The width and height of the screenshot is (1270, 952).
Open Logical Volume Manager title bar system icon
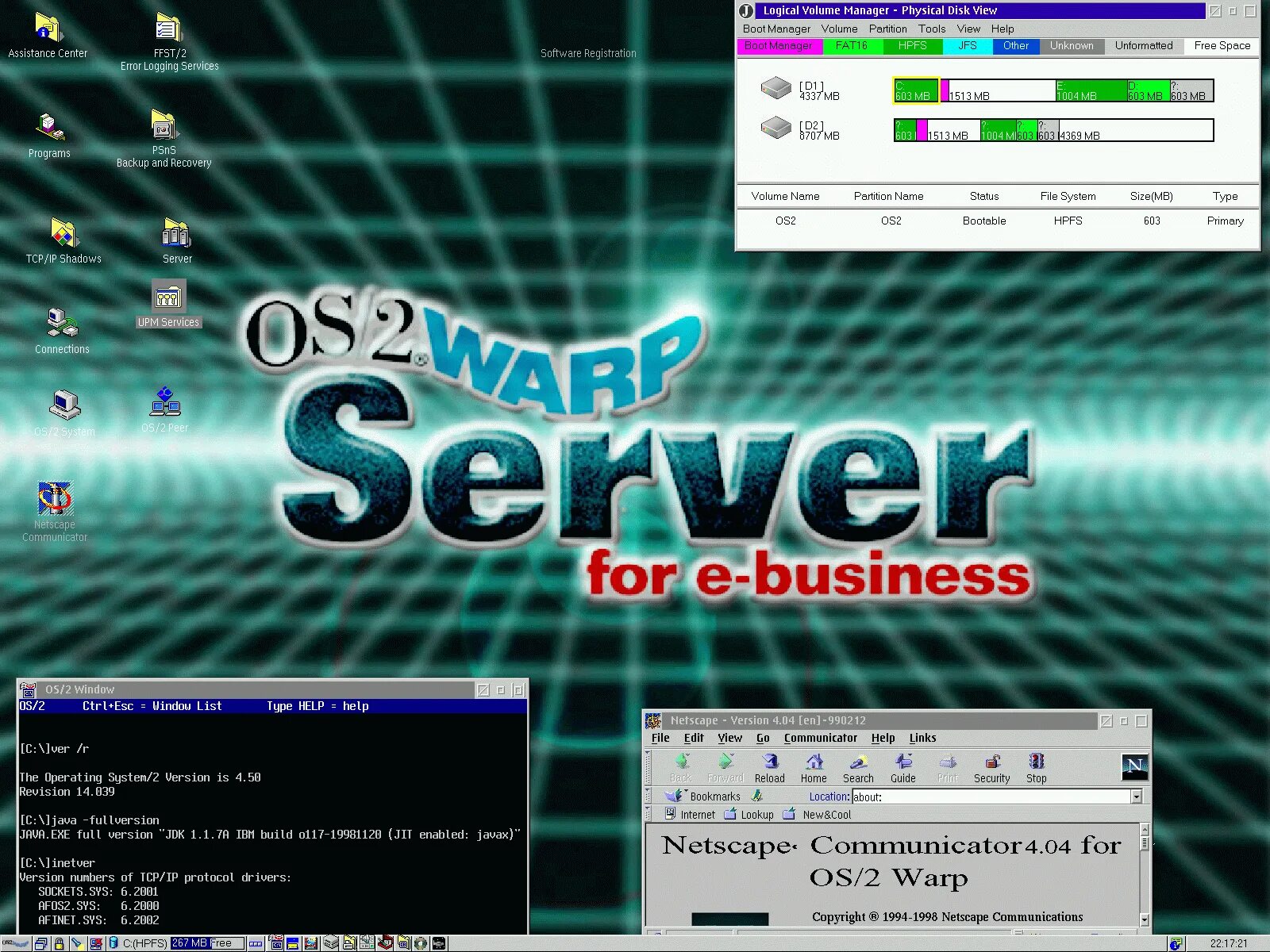746,10
